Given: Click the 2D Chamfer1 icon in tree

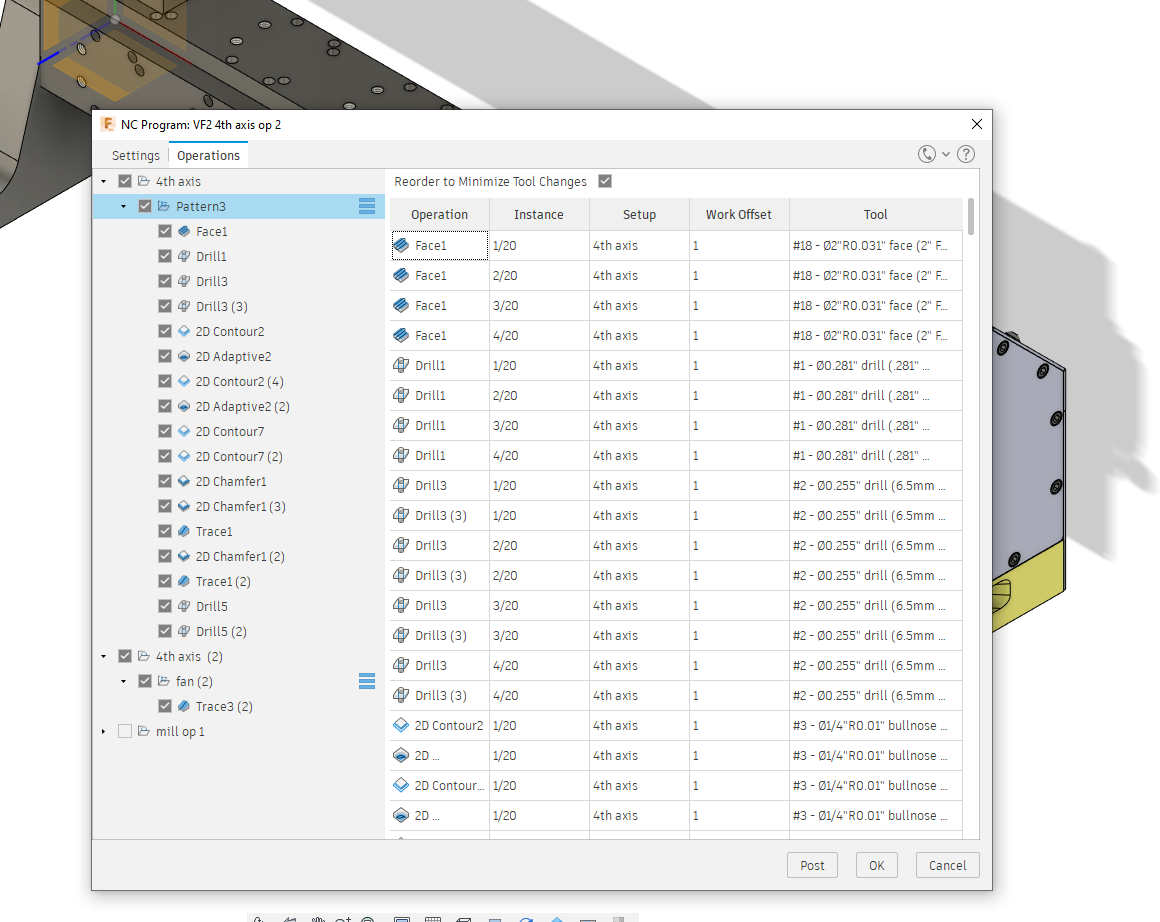Looking at the screenshot, I should point(184,481).
